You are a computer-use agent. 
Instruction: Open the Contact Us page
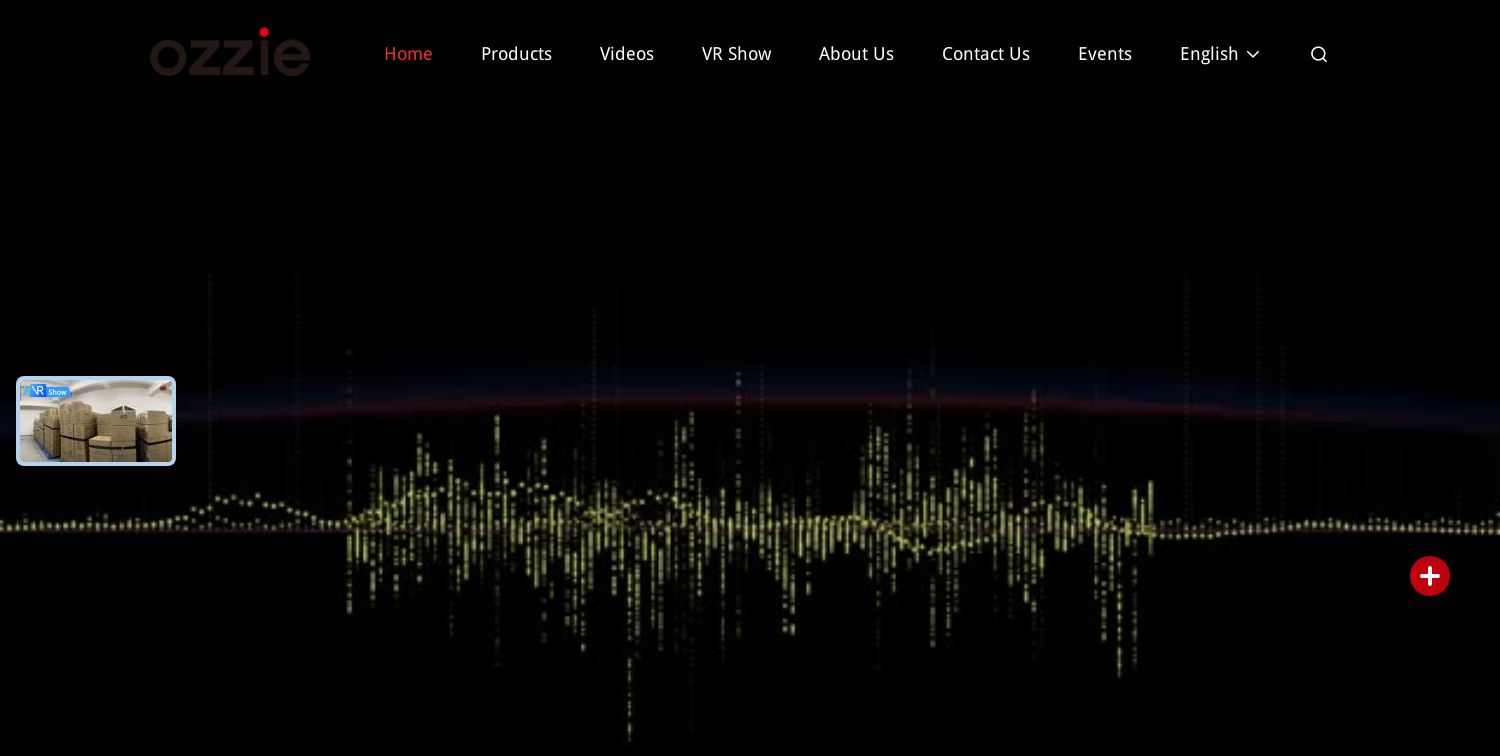pos(986,54)
